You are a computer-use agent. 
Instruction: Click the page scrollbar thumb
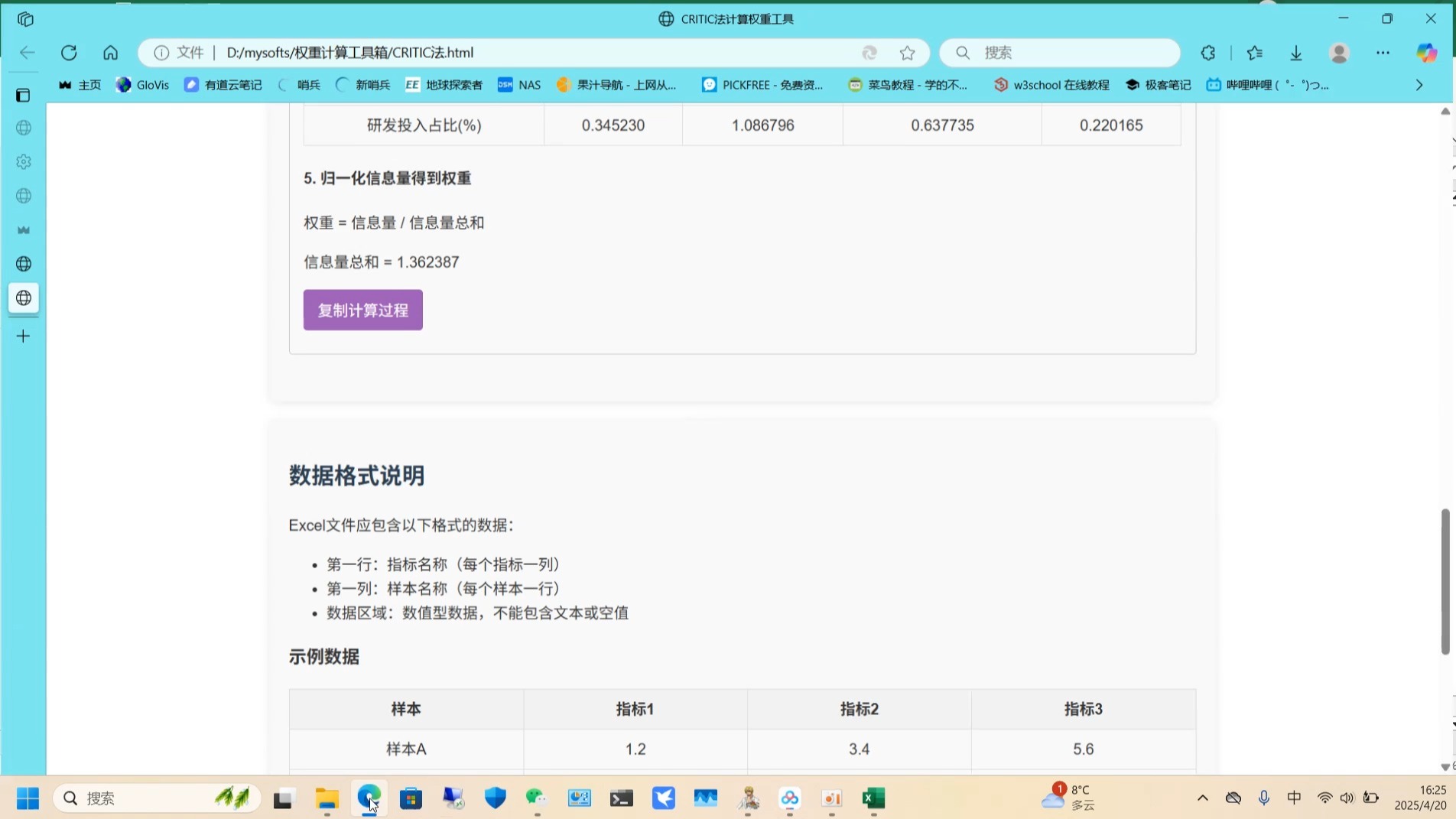point(1445,581)
